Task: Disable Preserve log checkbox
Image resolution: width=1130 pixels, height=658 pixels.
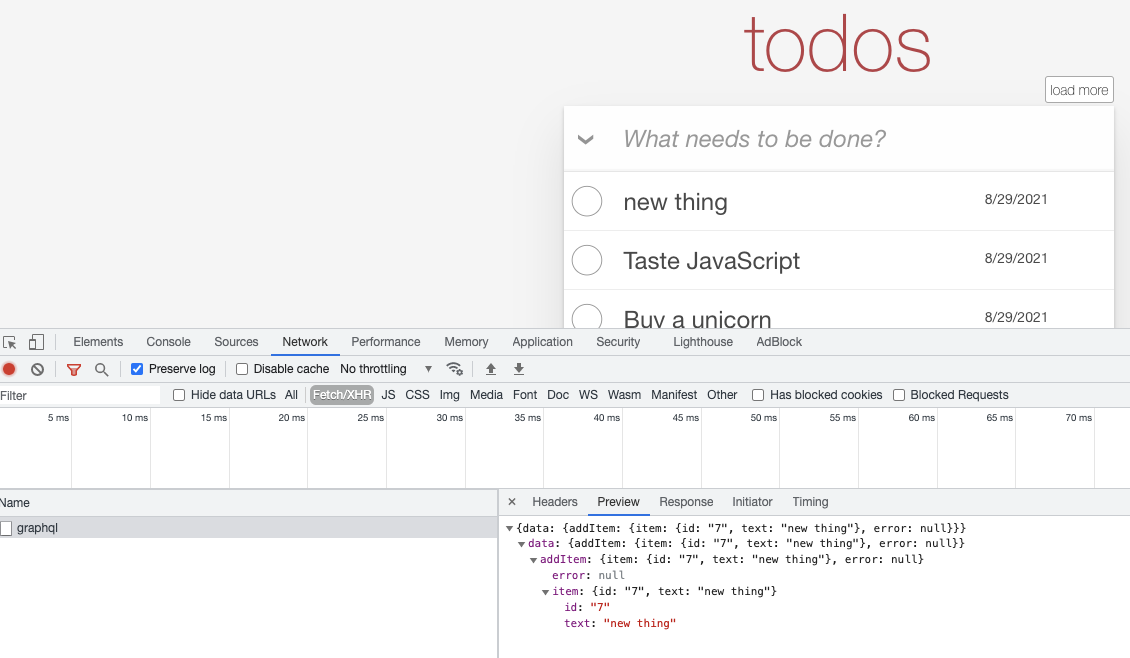Action: click(x=137, y=369)
